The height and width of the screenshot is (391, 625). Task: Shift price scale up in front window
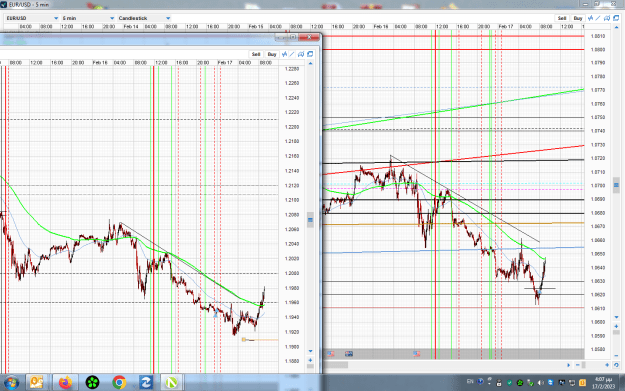point(311,64)
